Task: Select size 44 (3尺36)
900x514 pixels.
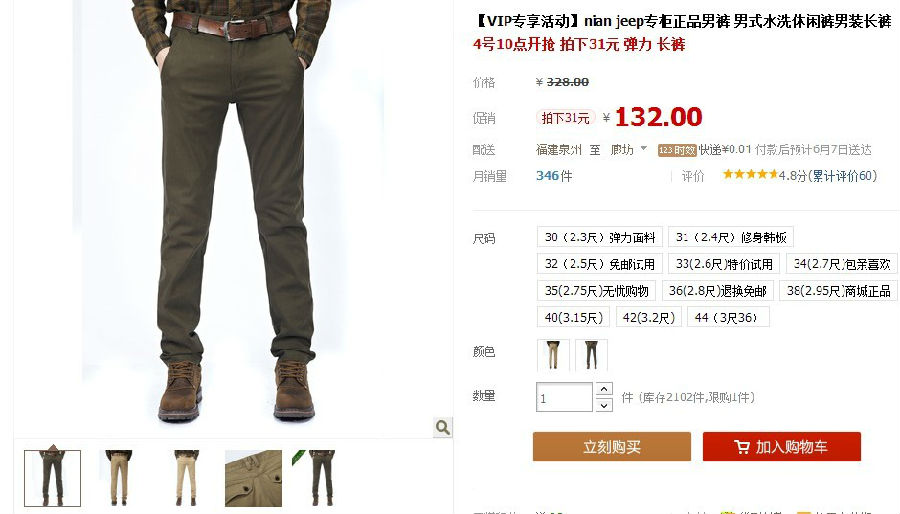Action: click(728, 317)
